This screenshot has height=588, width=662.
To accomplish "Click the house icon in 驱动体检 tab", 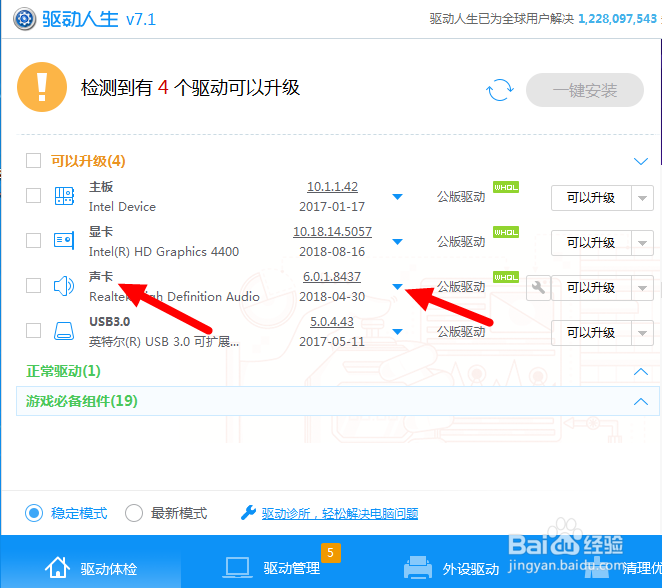I will point(57,567).
